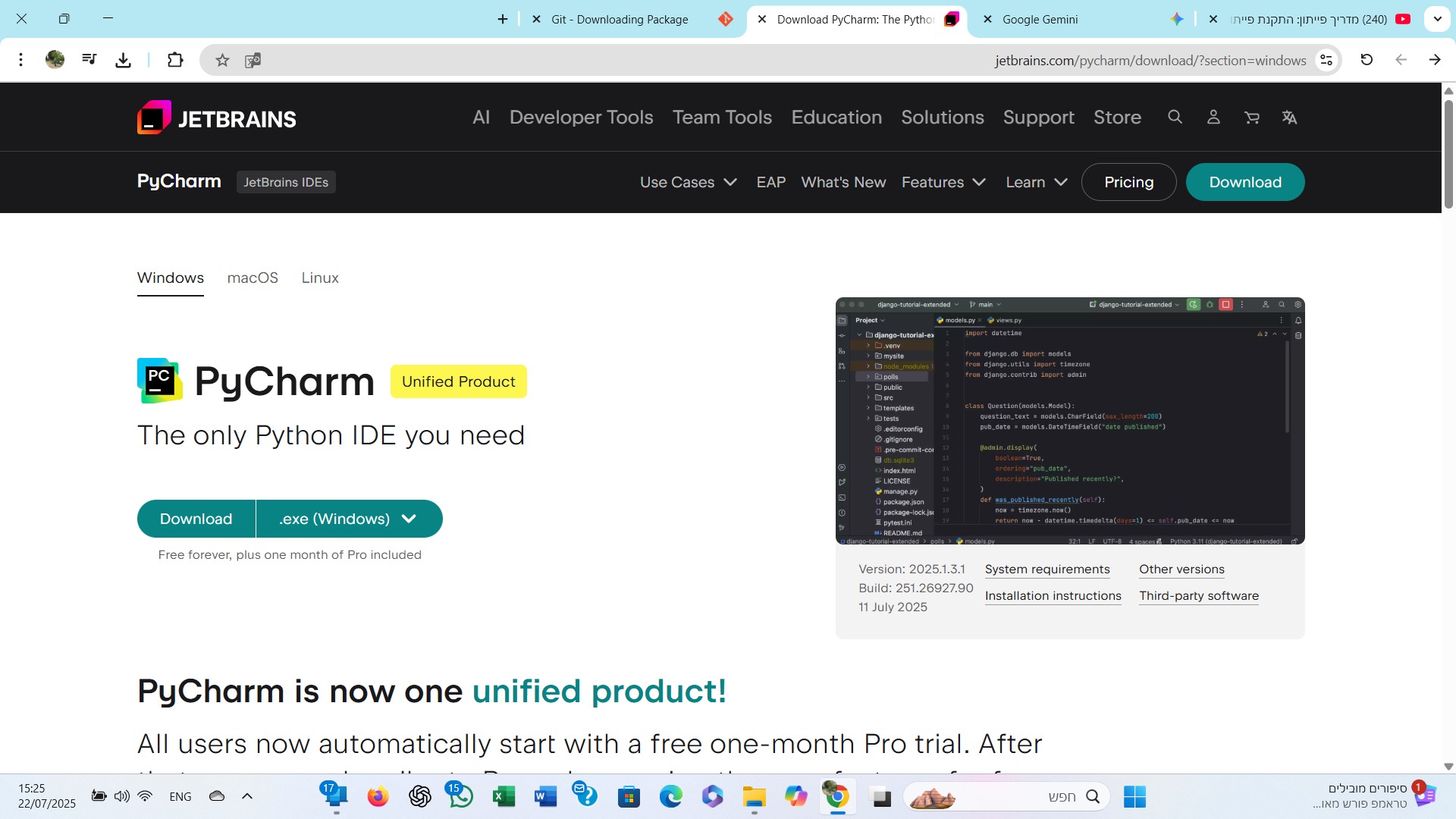The height and width of the screenshot is (819, 1456).
Task: Reload the page with refresh icon
Action: coord(1367,60)
